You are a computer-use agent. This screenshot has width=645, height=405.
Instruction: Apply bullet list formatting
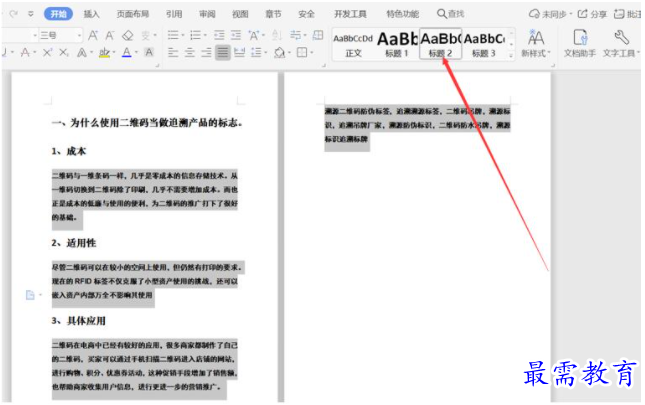tap(173, 35)
